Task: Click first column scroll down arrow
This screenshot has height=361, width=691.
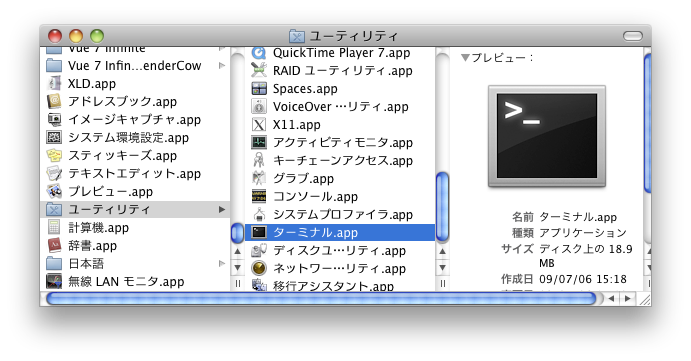Action: pos(238,268)
